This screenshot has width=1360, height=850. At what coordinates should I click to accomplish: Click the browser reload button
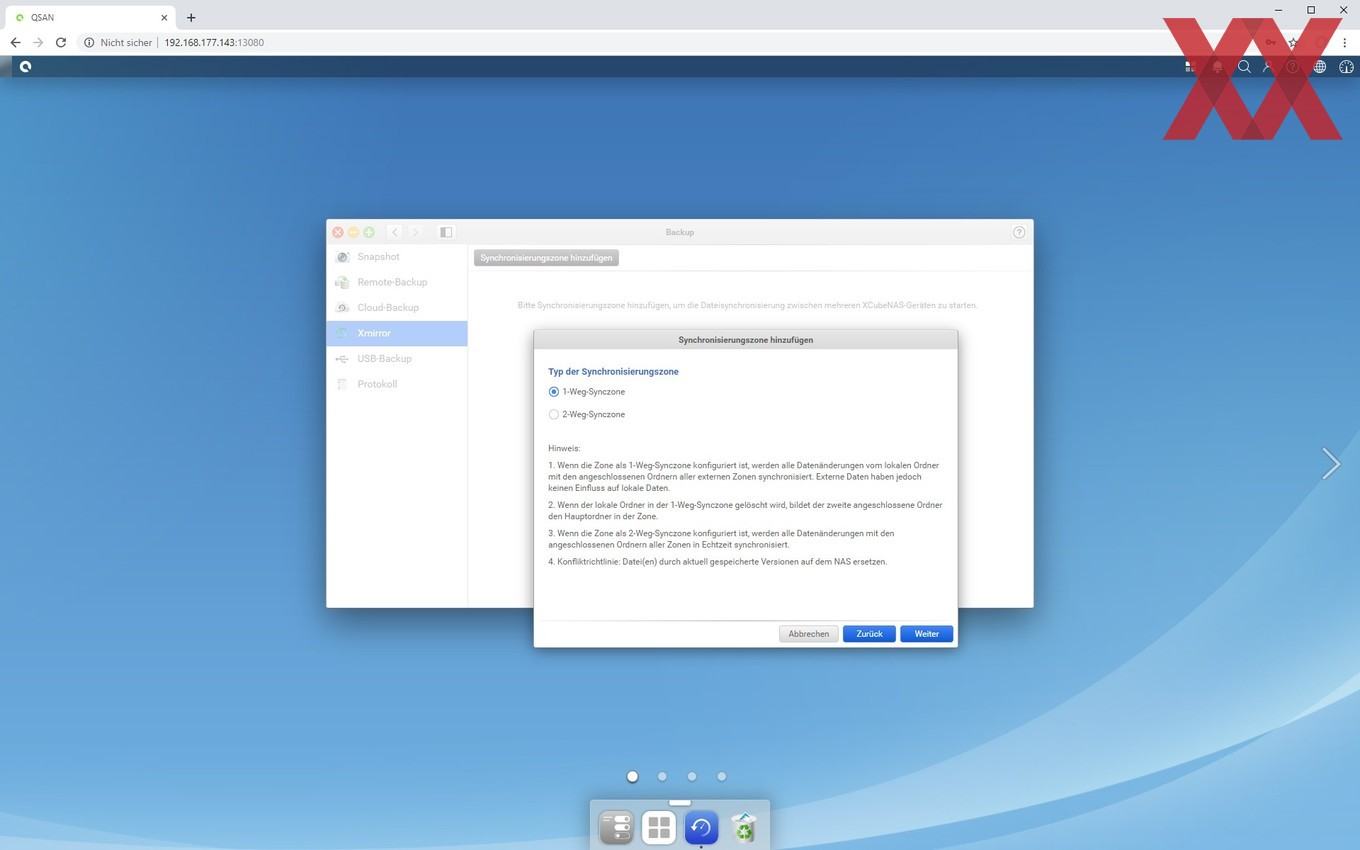pos(61,43)
